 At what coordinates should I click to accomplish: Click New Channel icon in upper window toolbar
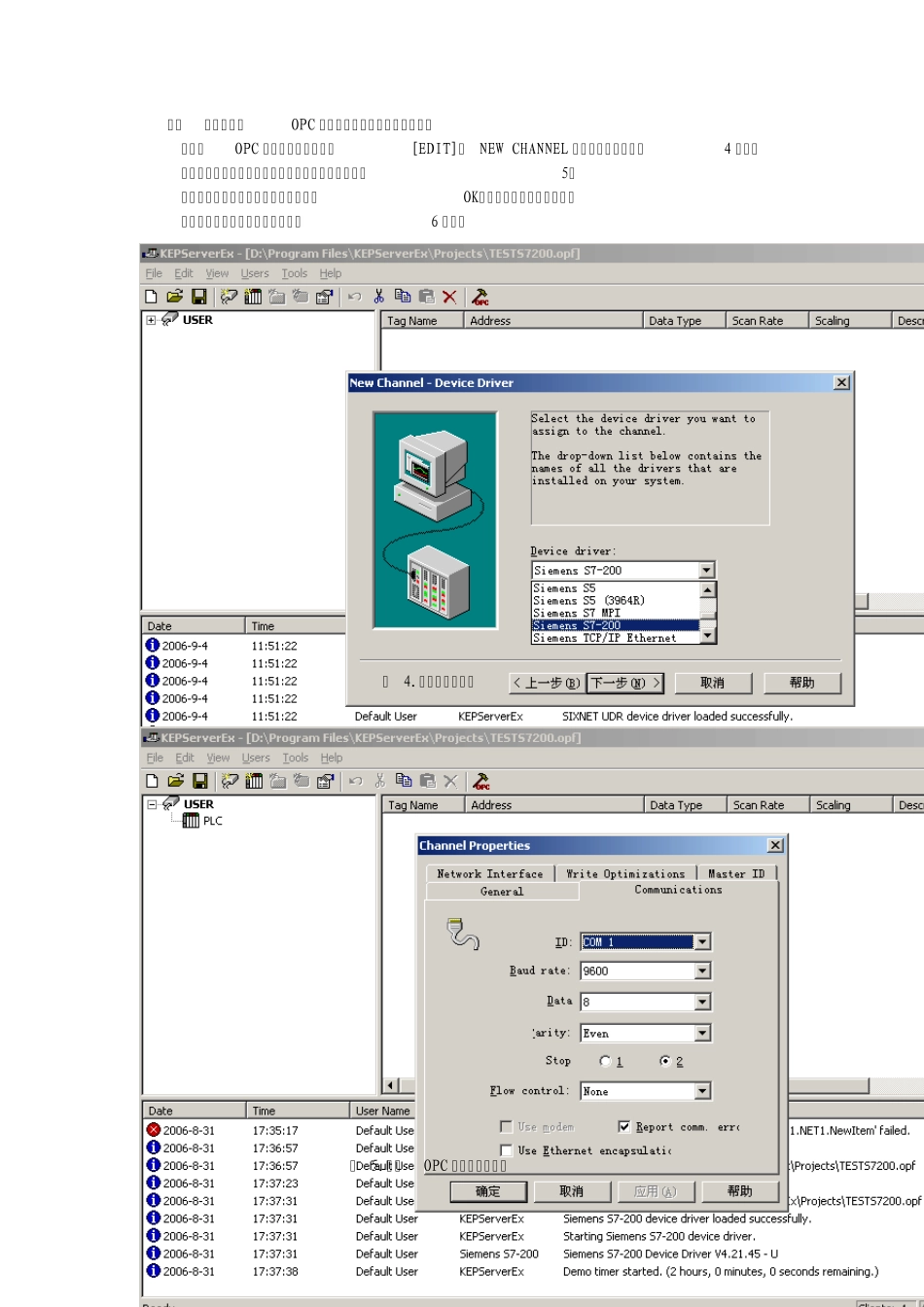pyautogui.click(x=229, y=297)
